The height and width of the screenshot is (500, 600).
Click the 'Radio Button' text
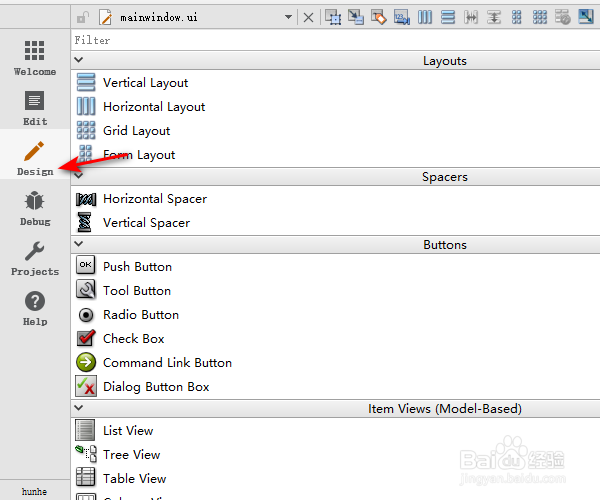click(x=141, y=315)
